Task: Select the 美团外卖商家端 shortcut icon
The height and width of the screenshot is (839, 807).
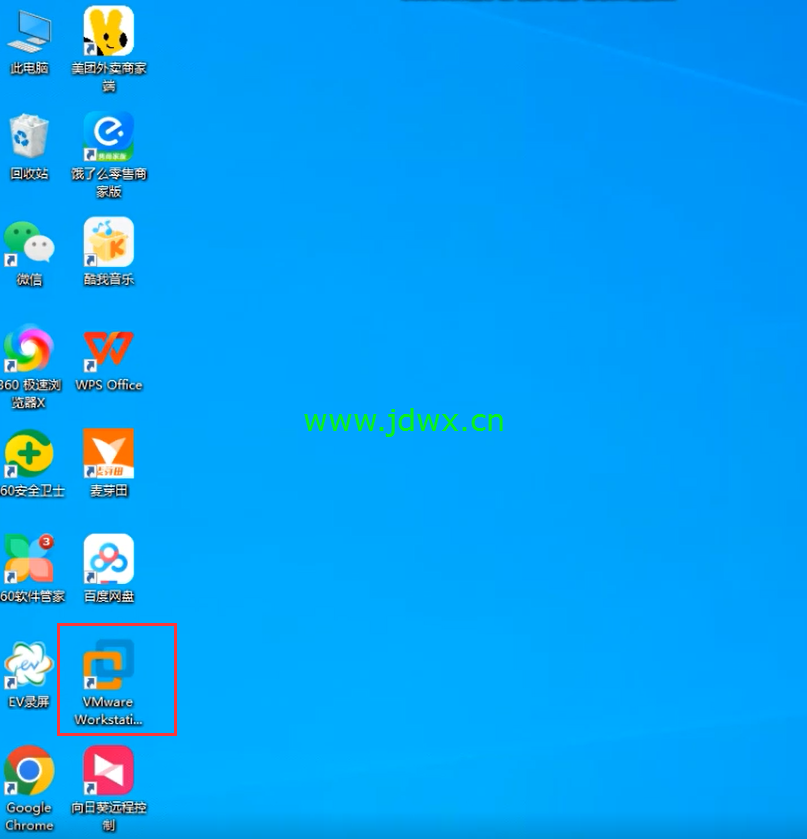Action: 109,31
